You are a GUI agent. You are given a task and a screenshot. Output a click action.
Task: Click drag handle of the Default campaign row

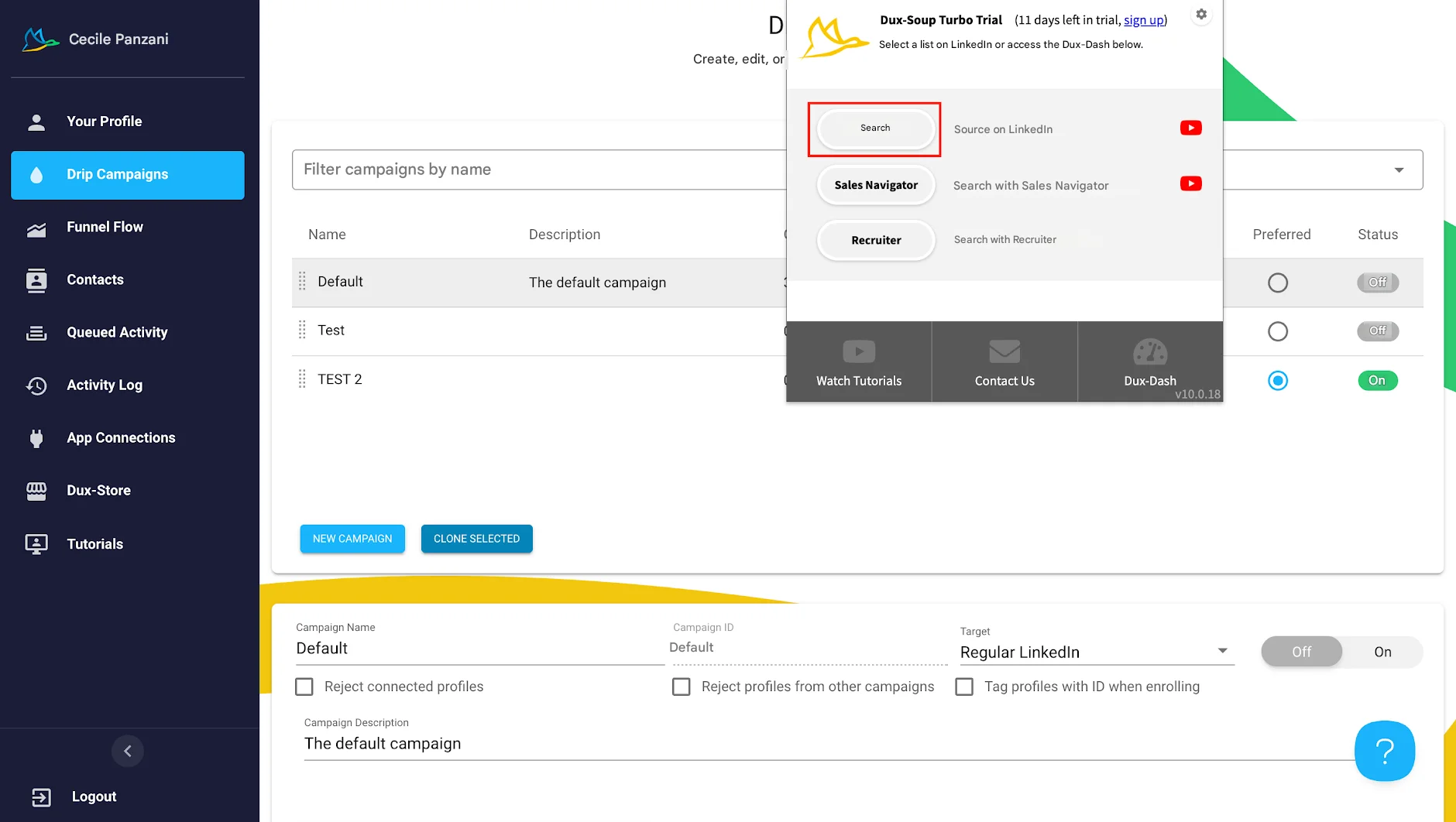pos(302,282)
